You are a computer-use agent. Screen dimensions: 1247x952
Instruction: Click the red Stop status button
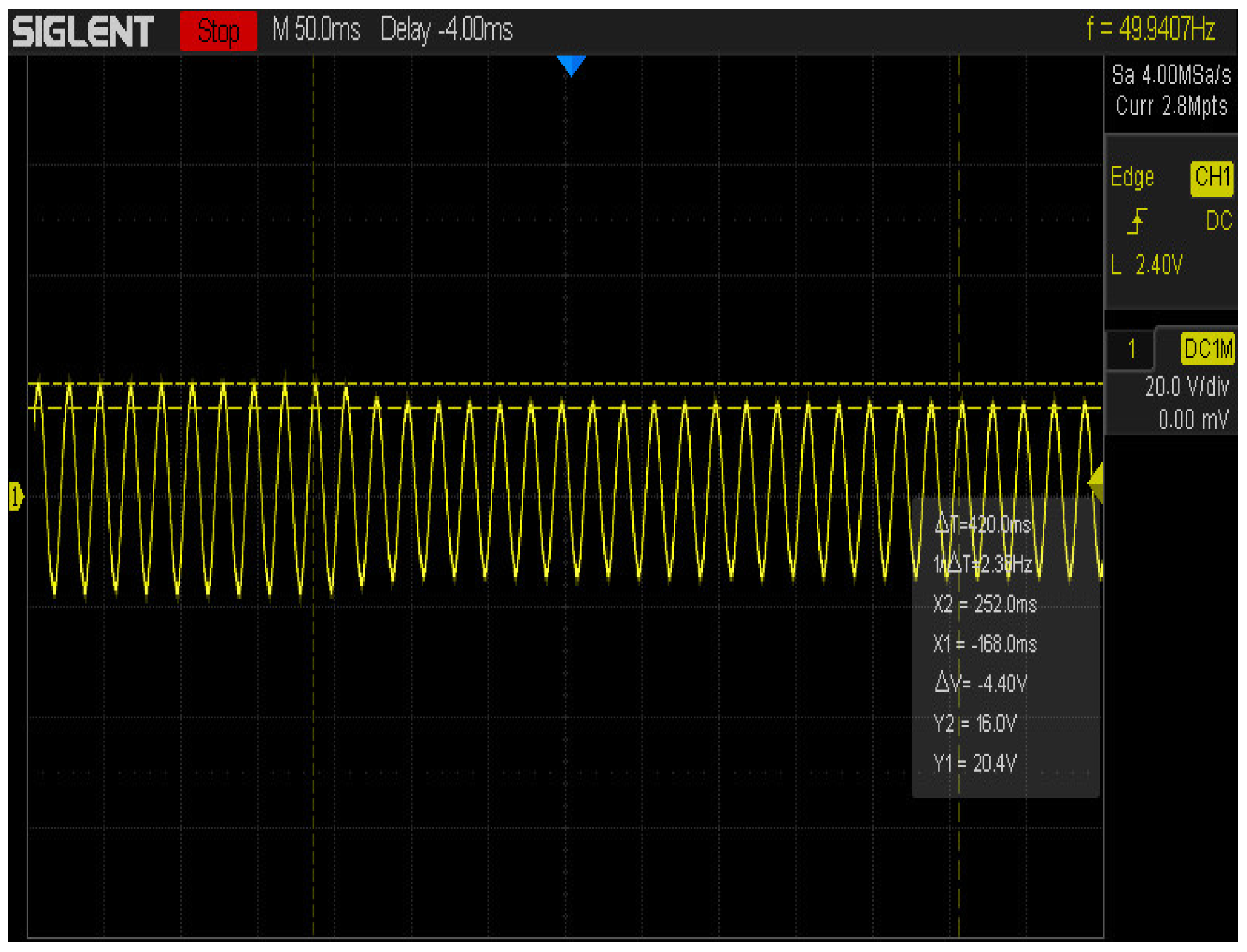tap(218, 31)
